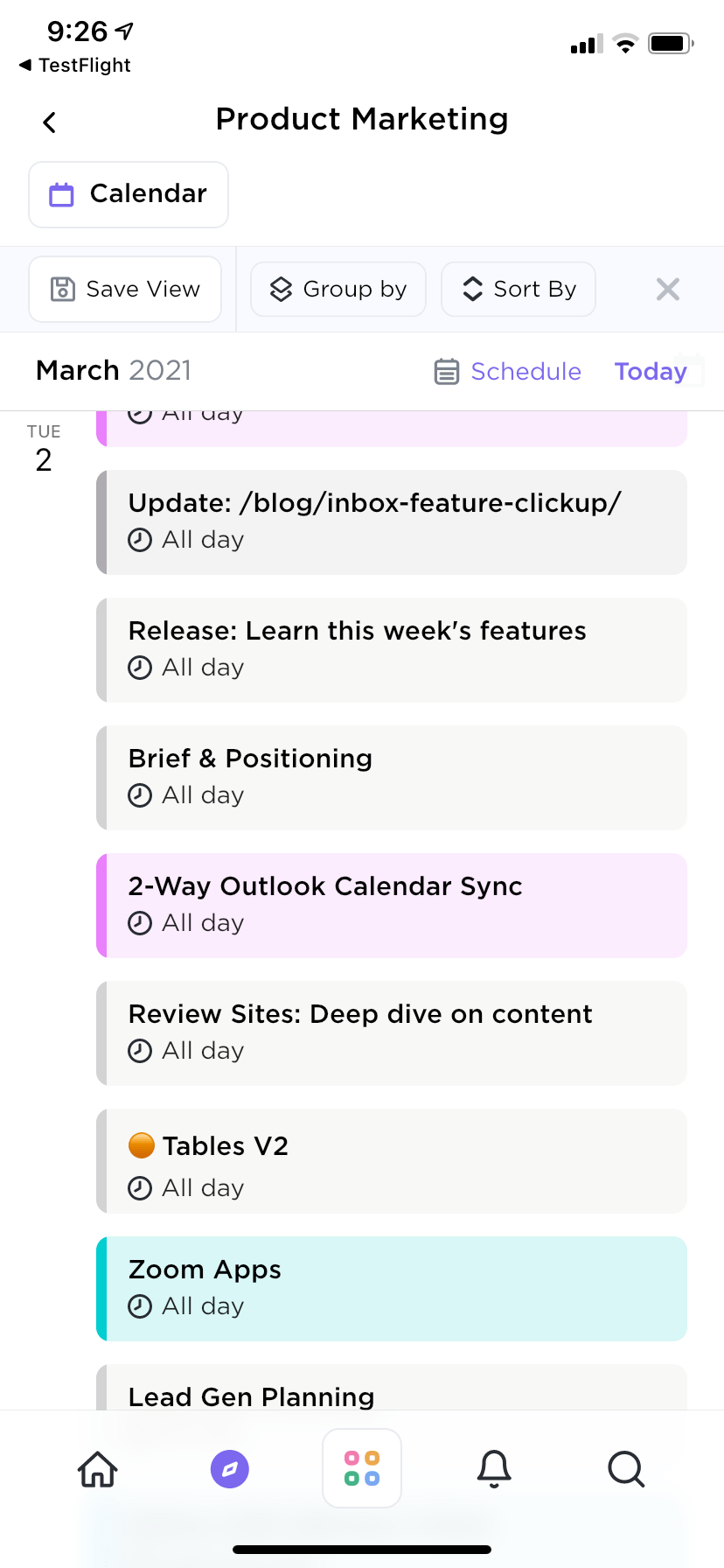Open the Schedule view
The height and width of the screenshot is (1568, 724).
tap(507, 371)
